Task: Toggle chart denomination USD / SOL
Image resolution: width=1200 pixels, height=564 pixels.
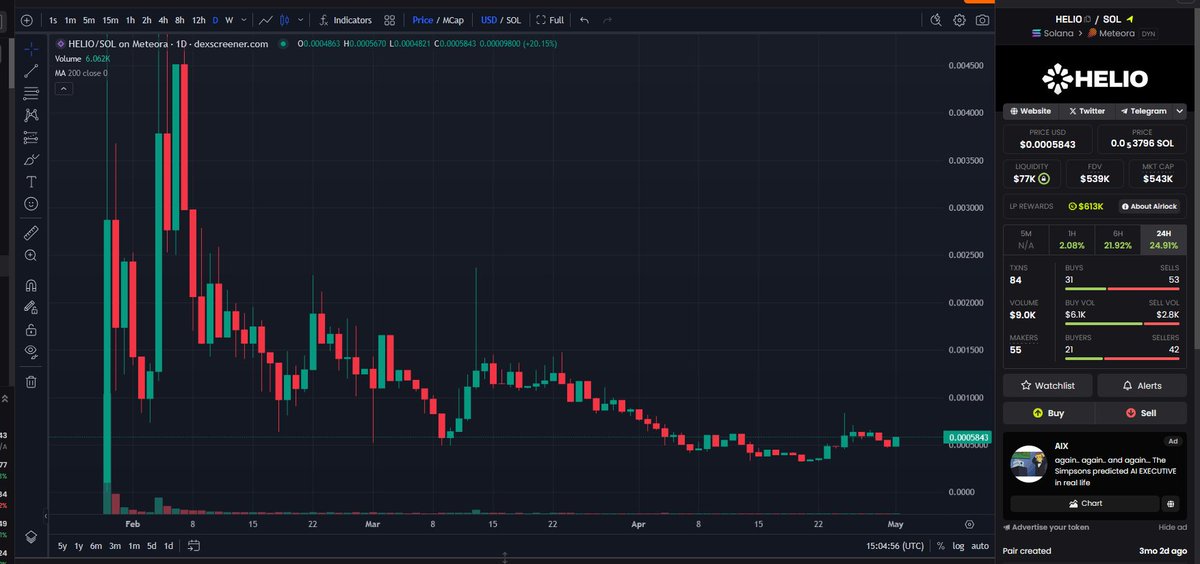Action: [501, 20]
